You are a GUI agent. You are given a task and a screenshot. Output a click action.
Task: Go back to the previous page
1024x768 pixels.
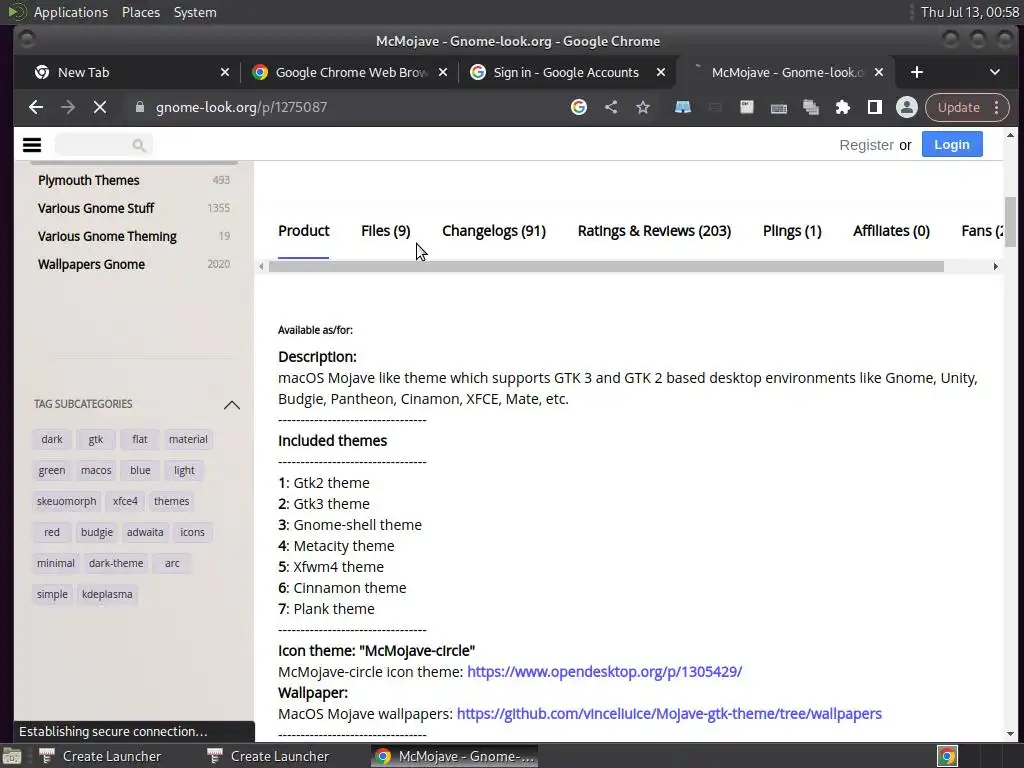pyautogui.click(x=36, y=107)
